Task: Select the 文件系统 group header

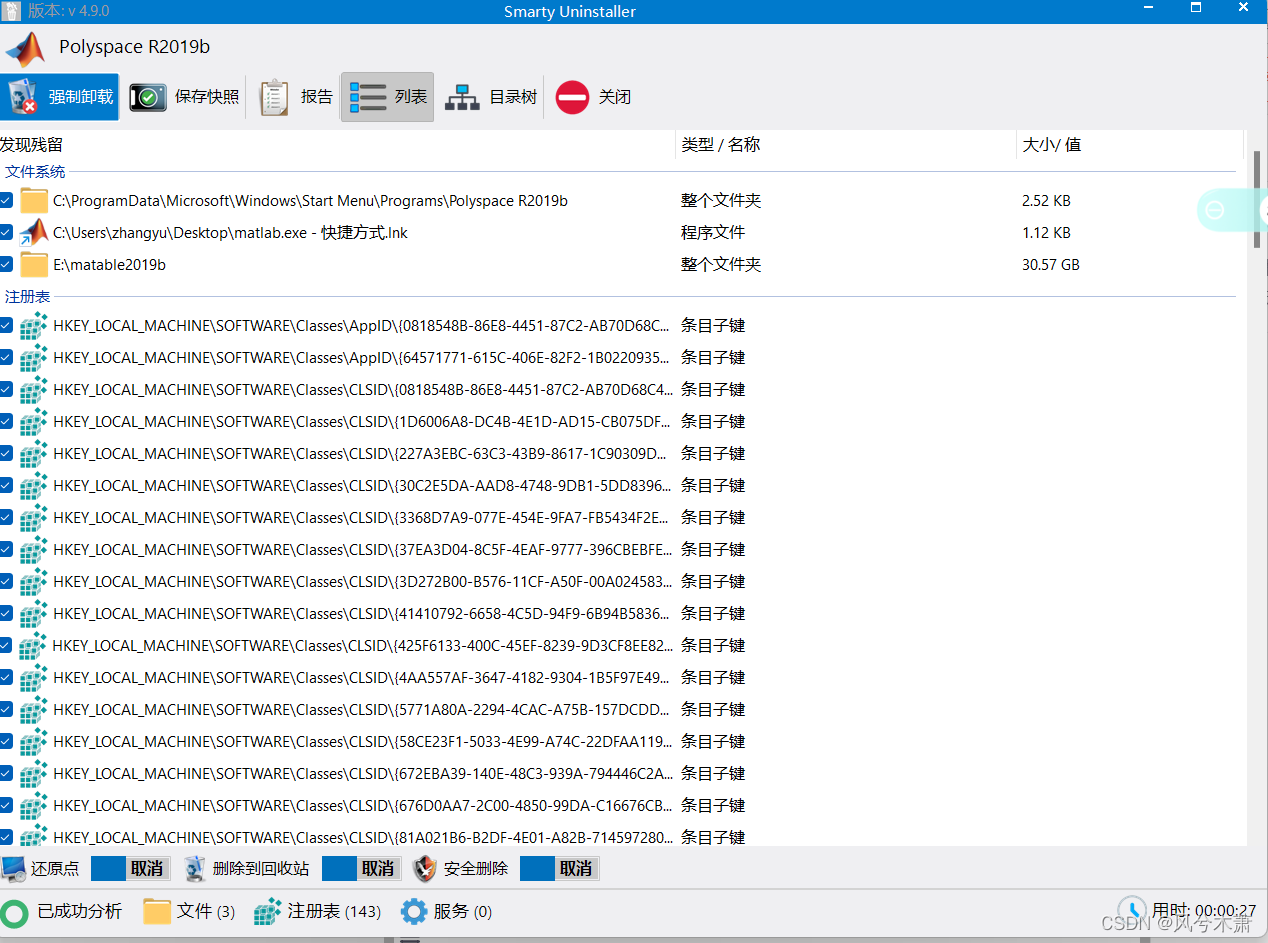Action: (35, 172)
